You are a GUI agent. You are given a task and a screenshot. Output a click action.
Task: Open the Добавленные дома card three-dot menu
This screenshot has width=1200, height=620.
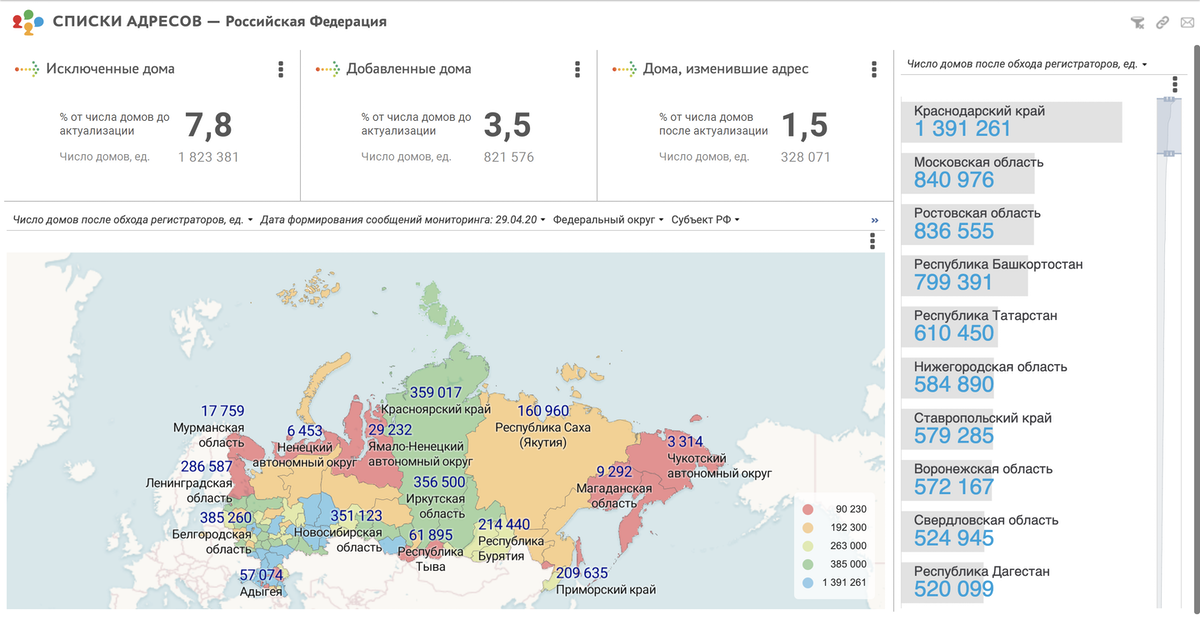pyautogui.click(x=577, y=69)
